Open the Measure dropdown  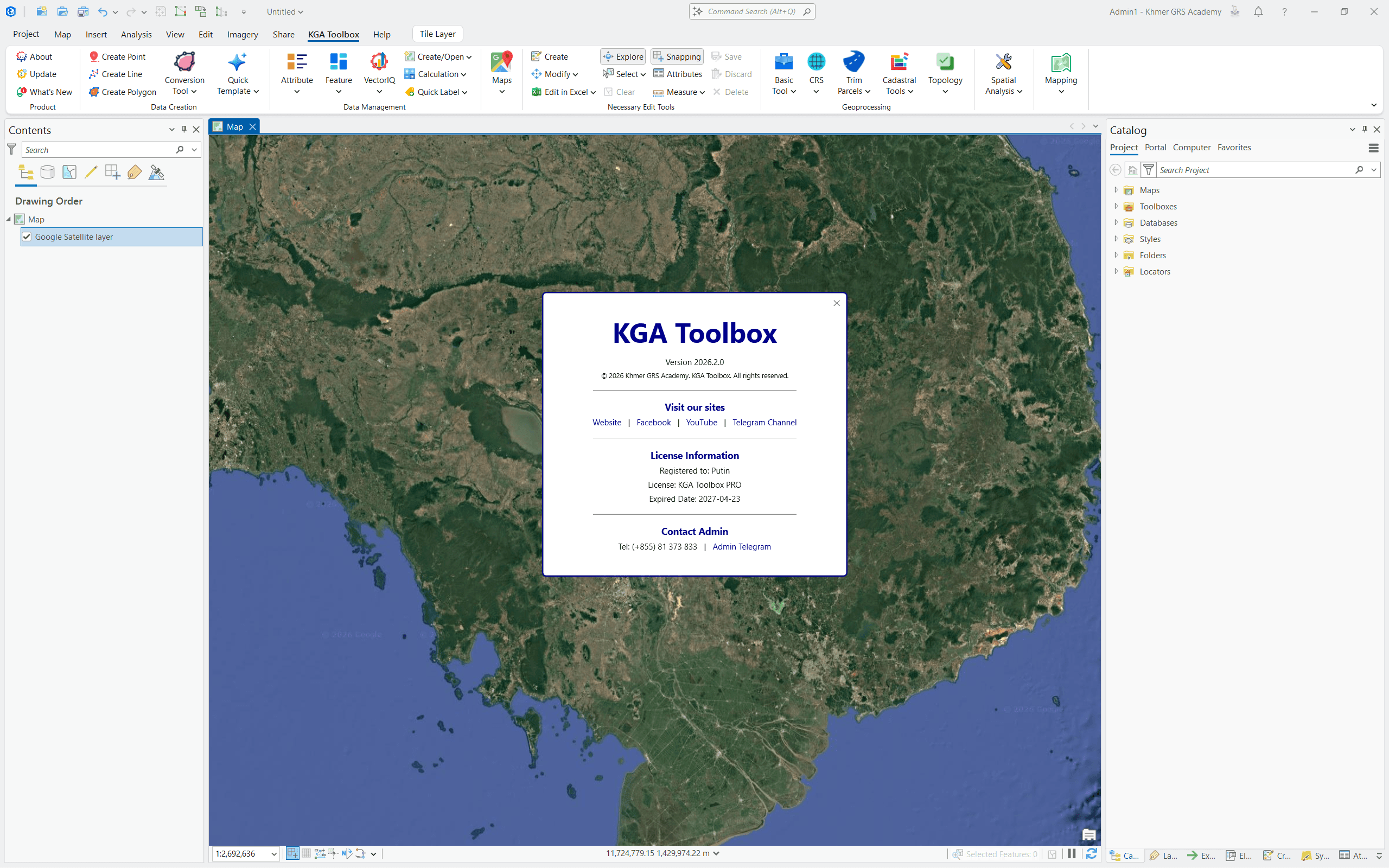(679, 92)
